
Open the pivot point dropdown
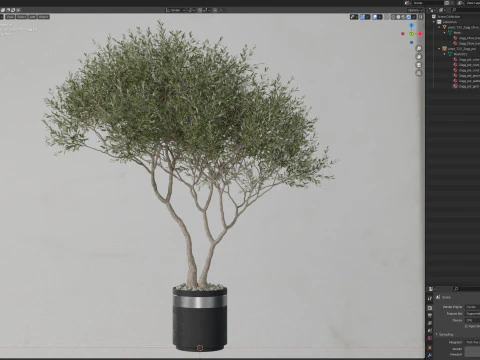click(192, 10)
